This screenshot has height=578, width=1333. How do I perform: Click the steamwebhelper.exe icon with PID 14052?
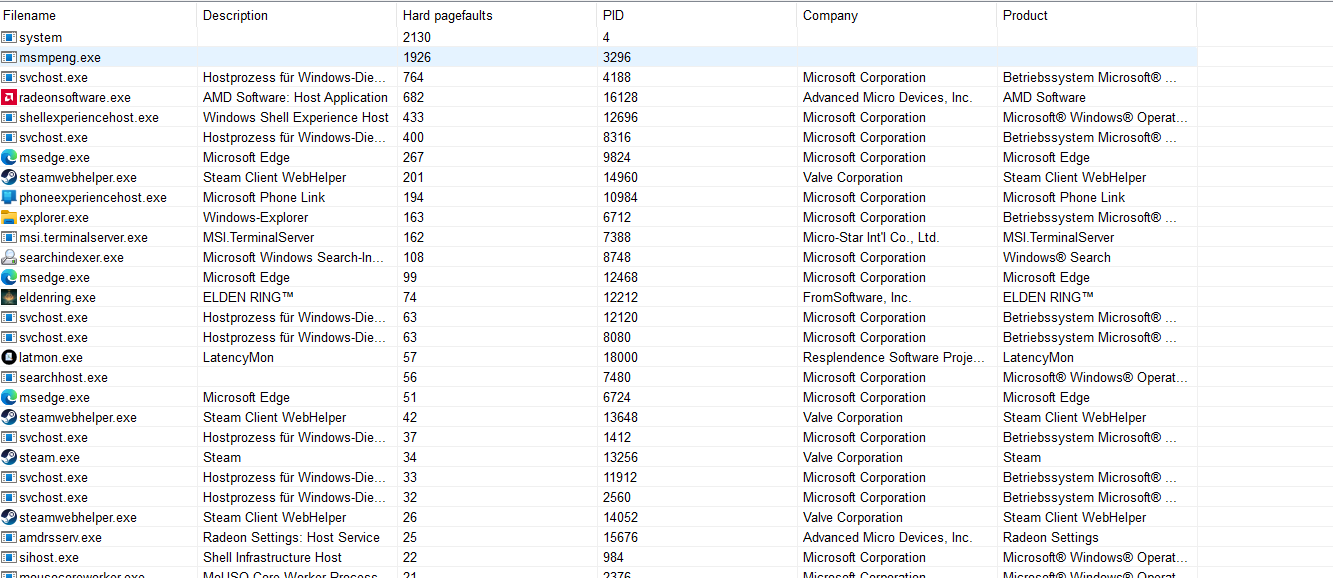click(x=9, y=517)
